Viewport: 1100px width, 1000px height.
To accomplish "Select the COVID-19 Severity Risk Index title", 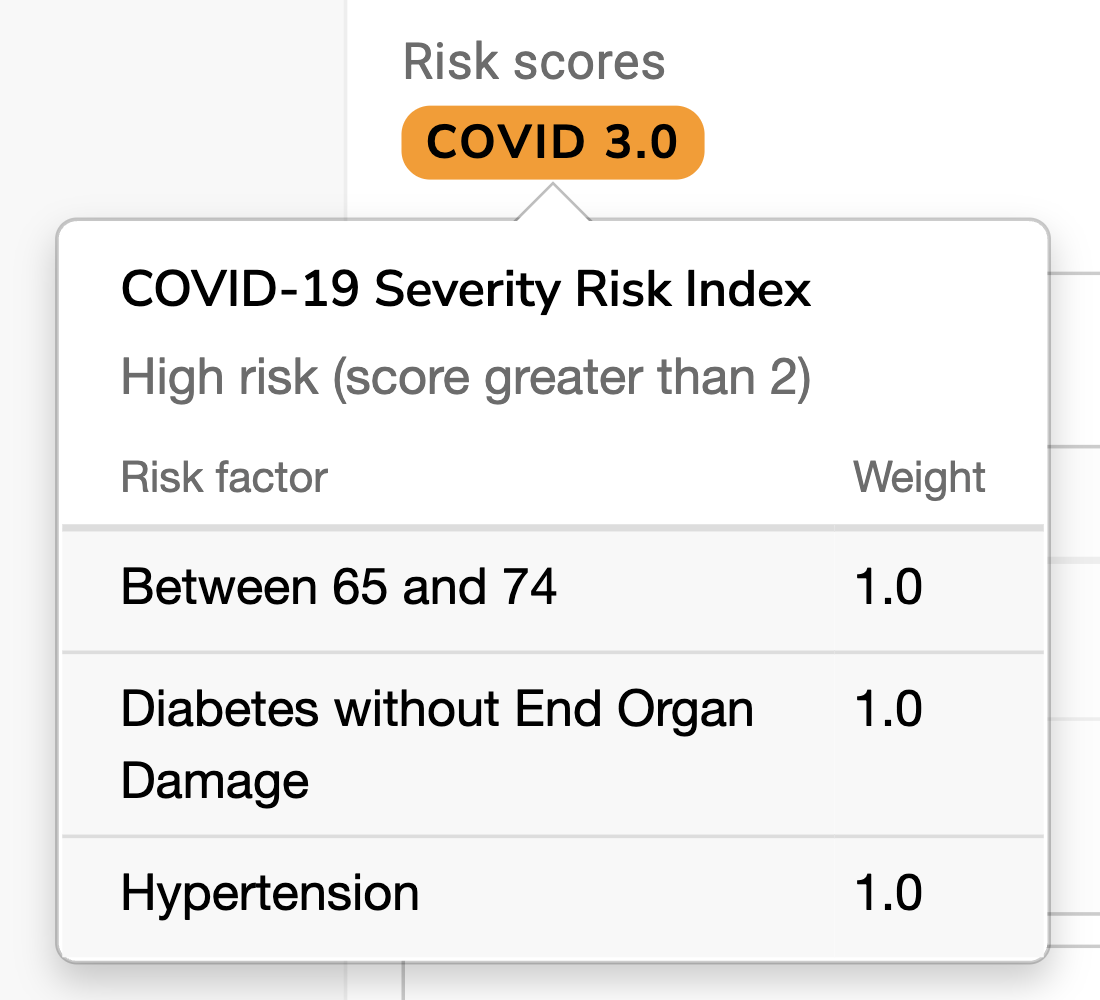I will [465, 290].
